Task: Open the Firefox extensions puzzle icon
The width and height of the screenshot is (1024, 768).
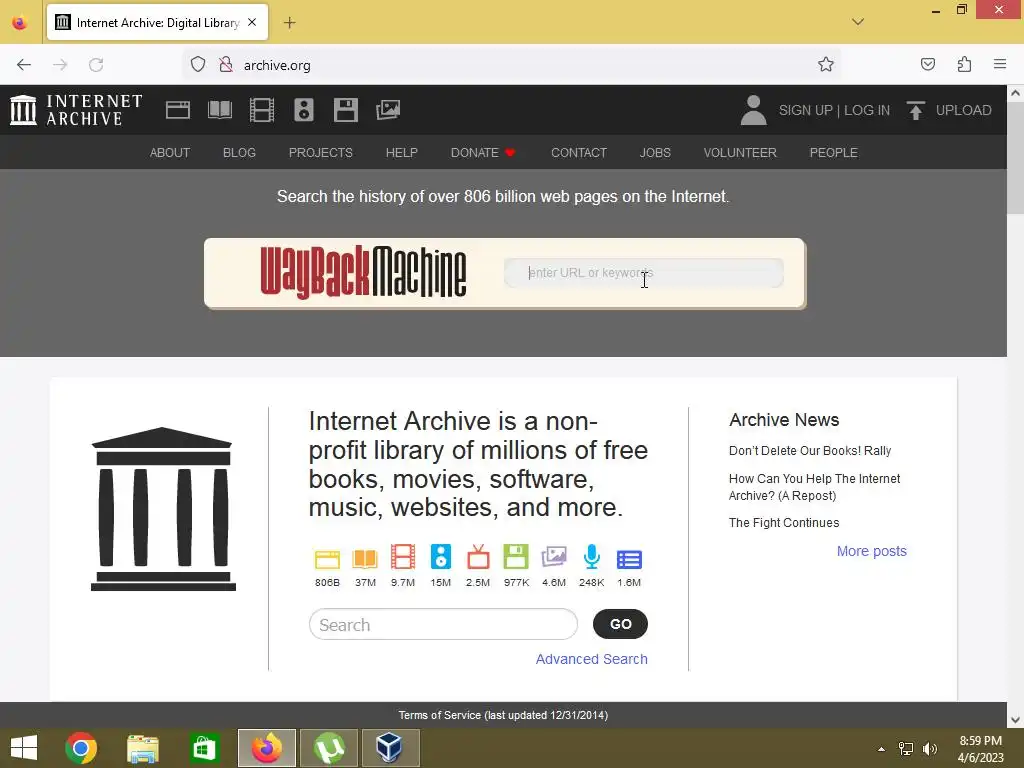Action: 964,64
